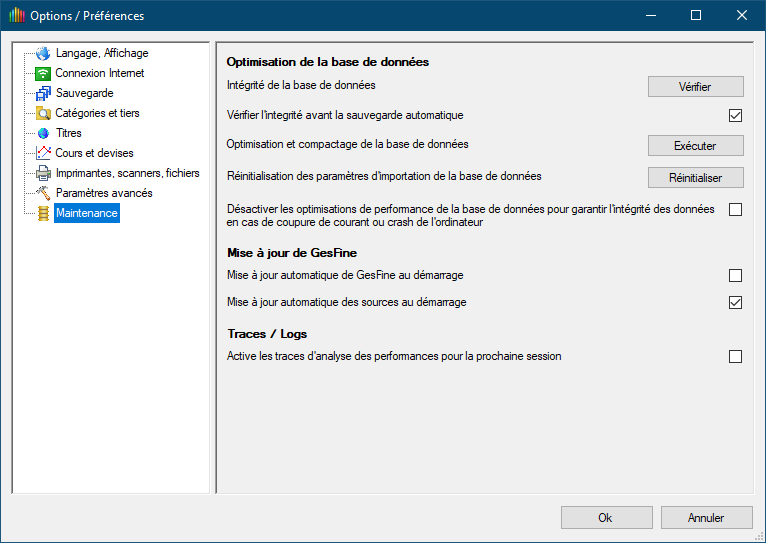766x543 pixels.
Task: Click the Réinitialiser button
Action: 695,178
